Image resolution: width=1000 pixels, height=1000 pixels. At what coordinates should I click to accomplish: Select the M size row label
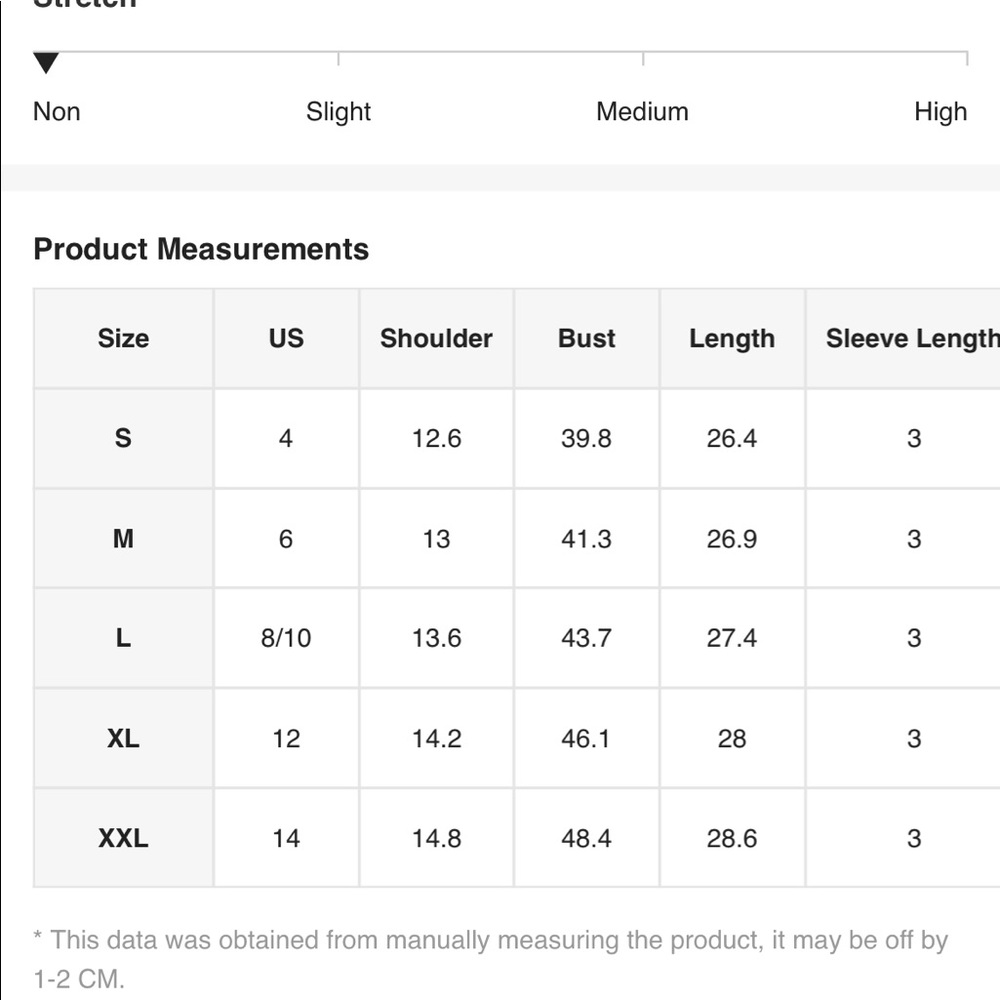123,538
